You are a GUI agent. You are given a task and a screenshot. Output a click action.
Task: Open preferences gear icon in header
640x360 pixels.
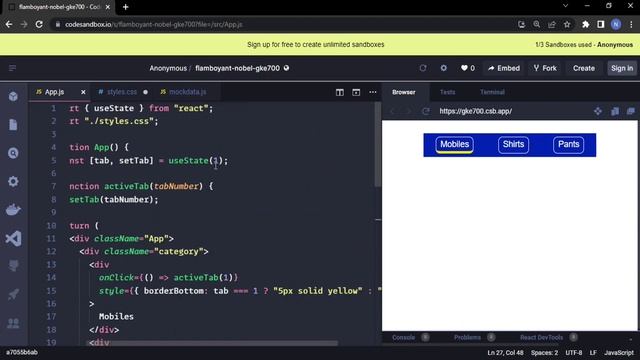(444, 68)
